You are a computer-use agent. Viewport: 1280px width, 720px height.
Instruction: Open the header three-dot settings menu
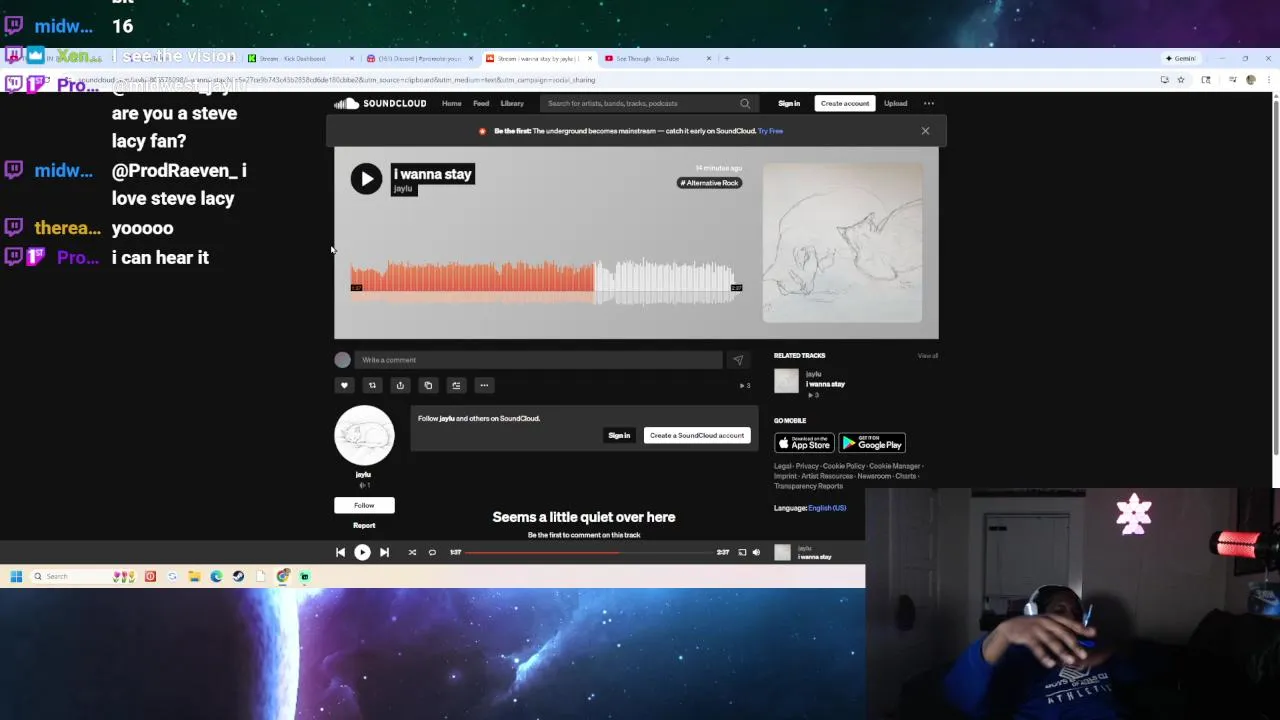pos(929,103)
